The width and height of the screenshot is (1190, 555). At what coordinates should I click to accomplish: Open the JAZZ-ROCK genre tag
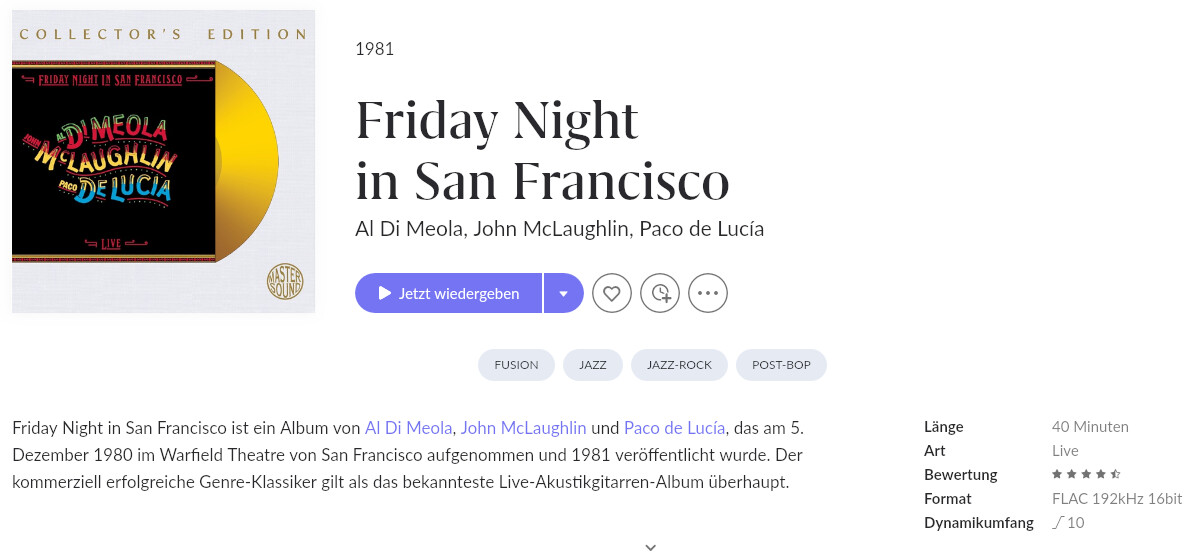click(679, 365)
